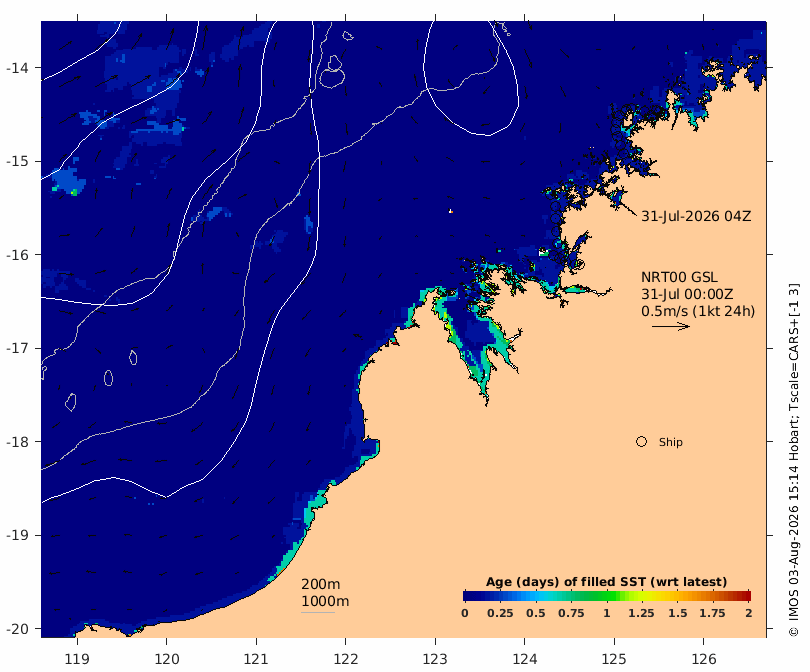Click the 31-Jul-2026 04Z timestamp label
The width and height of the screenshot is (810, 672).
pos(696,216)
